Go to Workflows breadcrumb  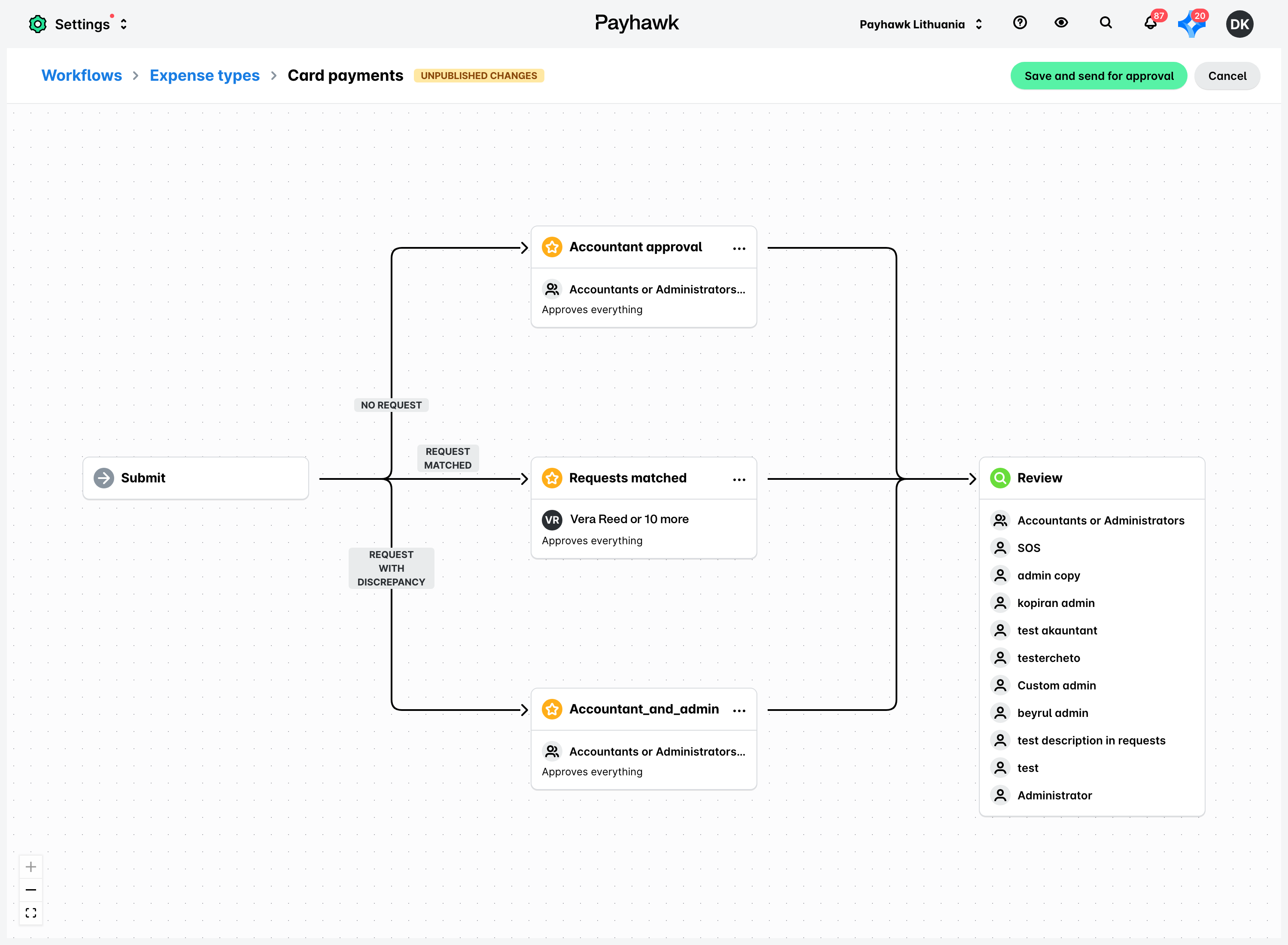pos(82,76)
